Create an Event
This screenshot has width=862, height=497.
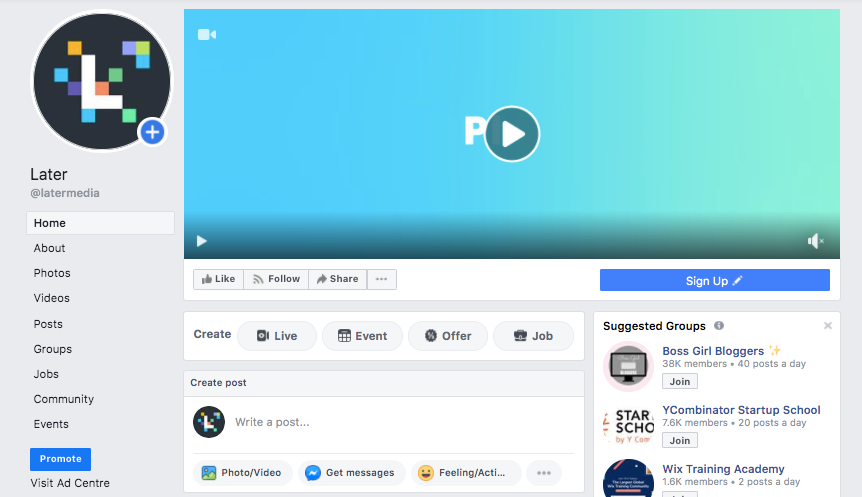(x=362, y=336)
